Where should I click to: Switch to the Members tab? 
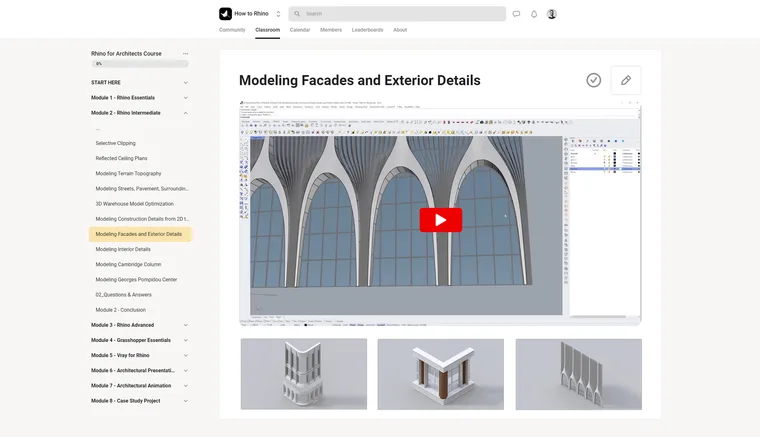pos(331,30)
